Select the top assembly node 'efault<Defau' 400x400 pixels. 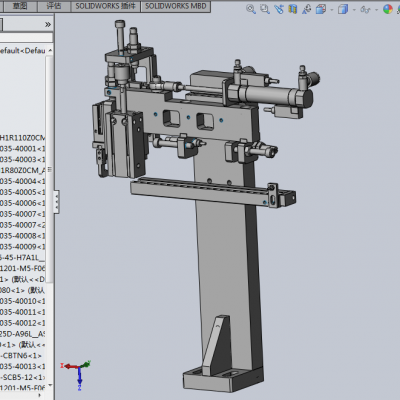click(23, 51)
